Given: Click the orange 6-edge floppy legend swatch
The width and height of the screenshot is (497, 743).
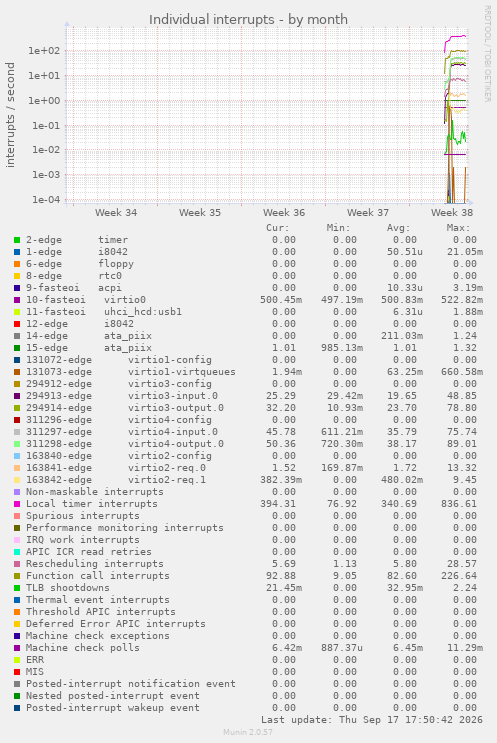Looking at the screenshot, I should [x=17, y=264].
